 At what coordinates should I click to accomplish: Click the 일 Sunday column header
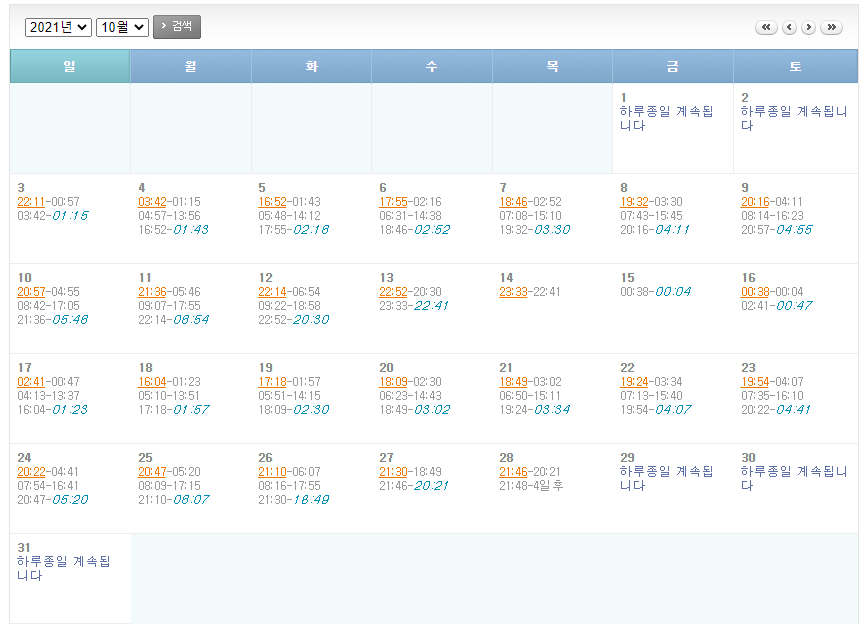pos(70,66)
